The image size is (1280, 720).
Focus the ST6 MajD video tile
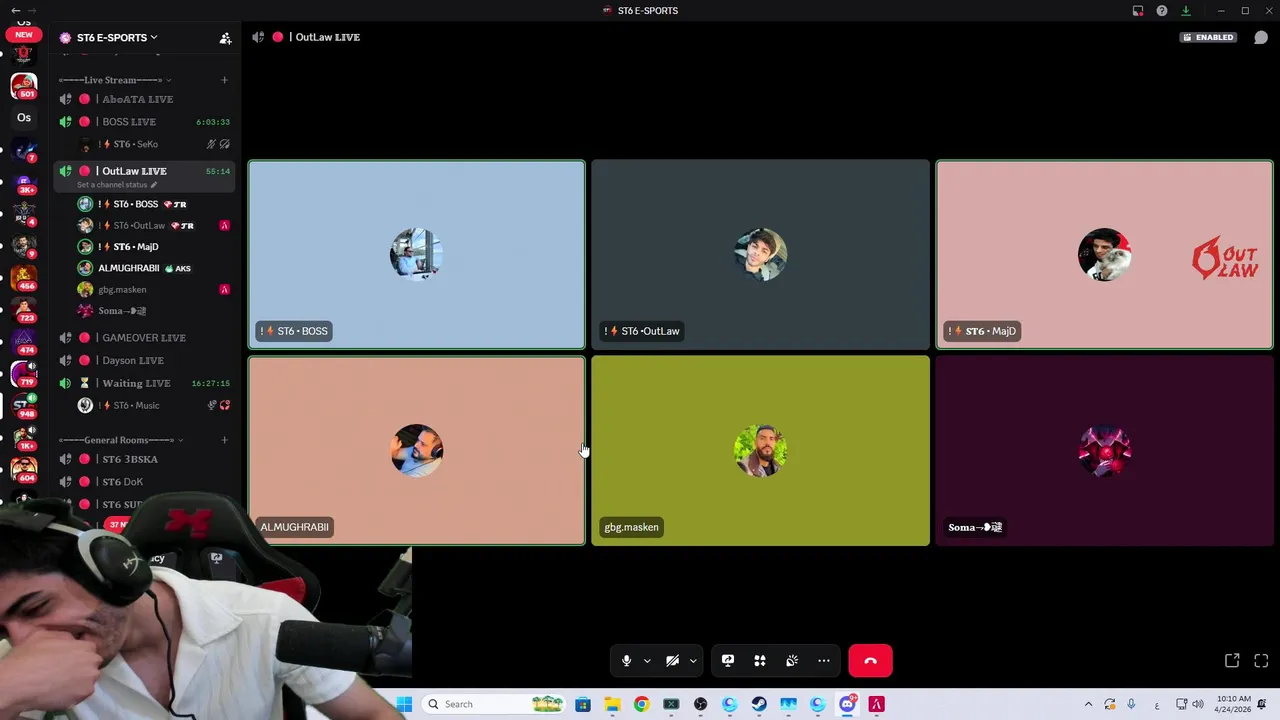(1104, 255)
